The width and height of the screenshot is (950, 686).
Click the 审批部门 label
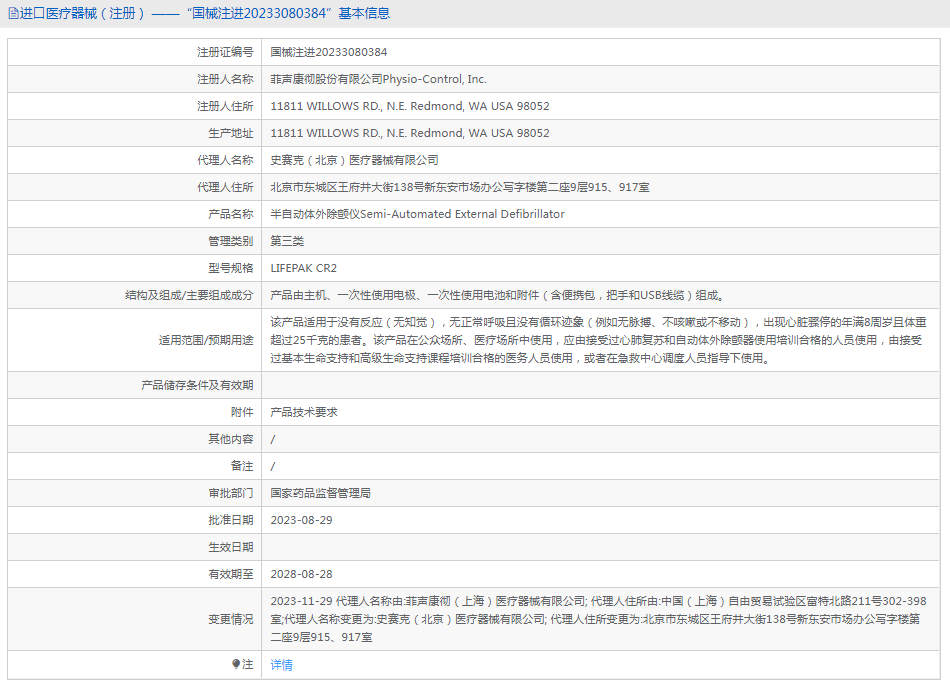click(x=230, y=493)
